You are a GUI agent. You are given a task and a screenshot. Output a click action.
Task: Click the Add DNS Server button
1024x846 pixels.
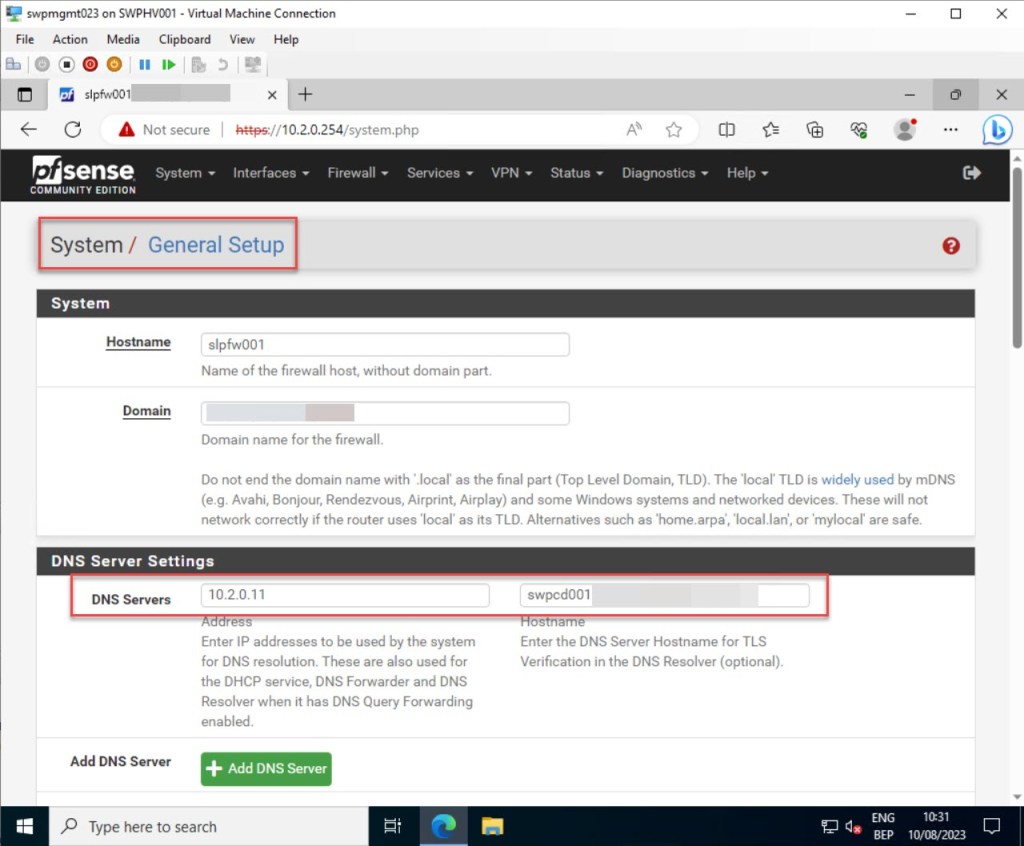click(x=266, y=768)
